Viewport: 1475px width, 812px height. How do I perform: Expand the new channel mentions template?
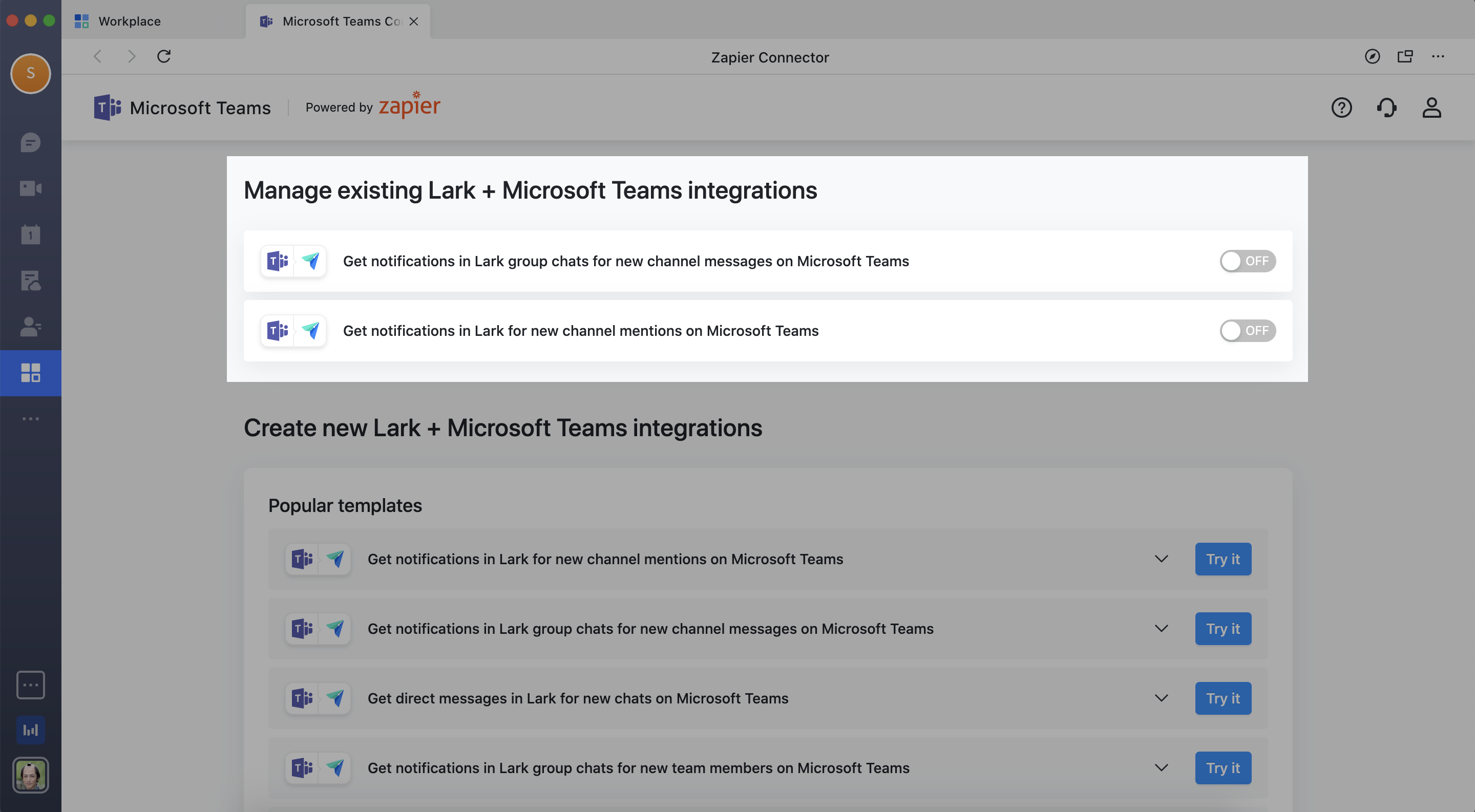1161,559
